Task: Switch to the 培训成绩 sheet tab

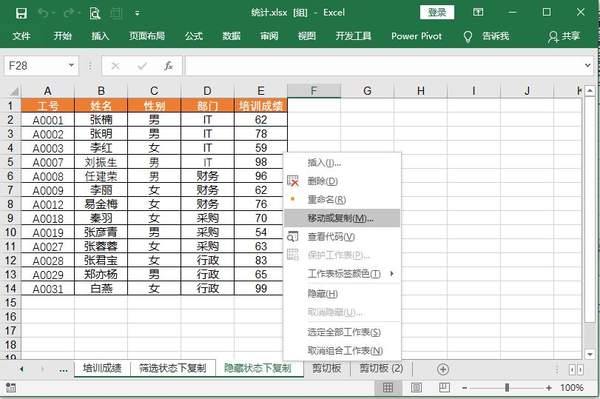Action: (102, 368)
